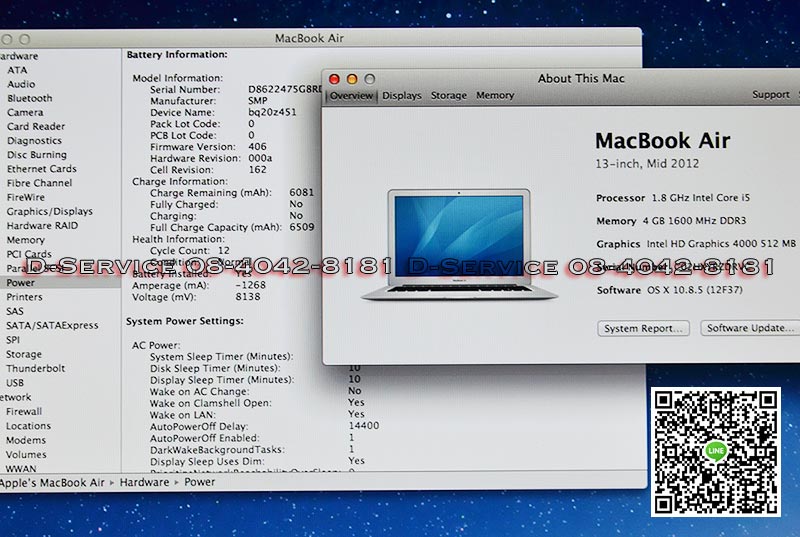This screenshot has height=537, width=800.
Task: Click the System Power Settings heading
Action: (x=185, y=321)
